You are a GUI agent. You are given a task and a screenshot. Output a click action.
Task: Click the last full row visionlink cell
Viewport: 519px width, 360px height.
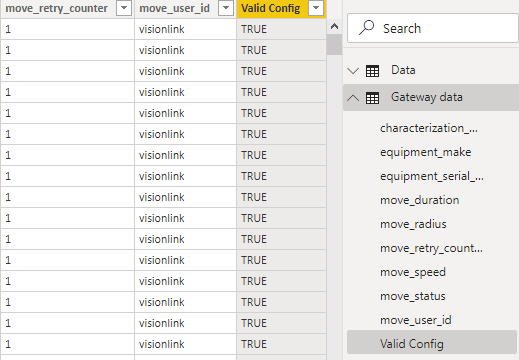tap(185, 344)
